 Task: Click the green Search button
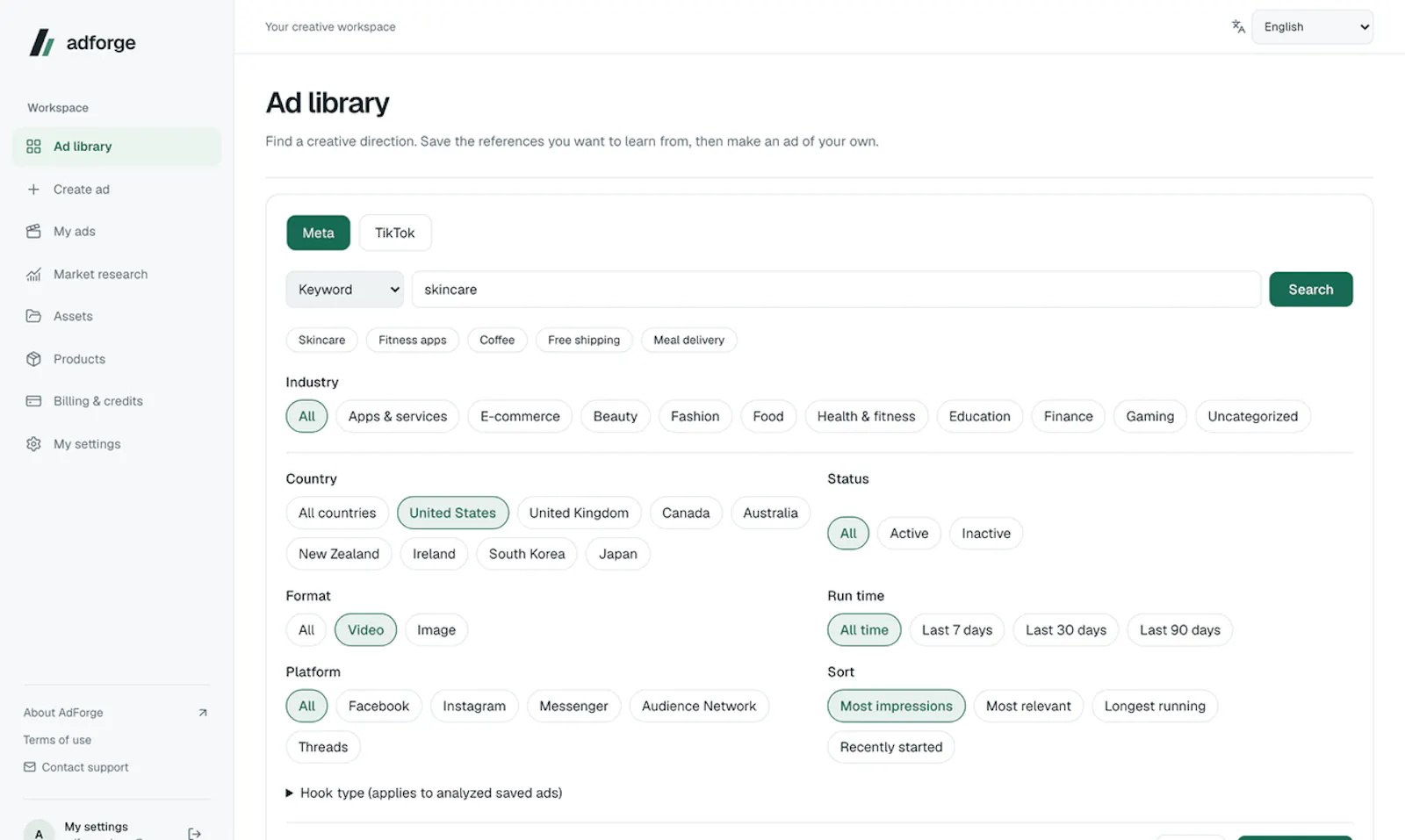[x=1310, y=290]
